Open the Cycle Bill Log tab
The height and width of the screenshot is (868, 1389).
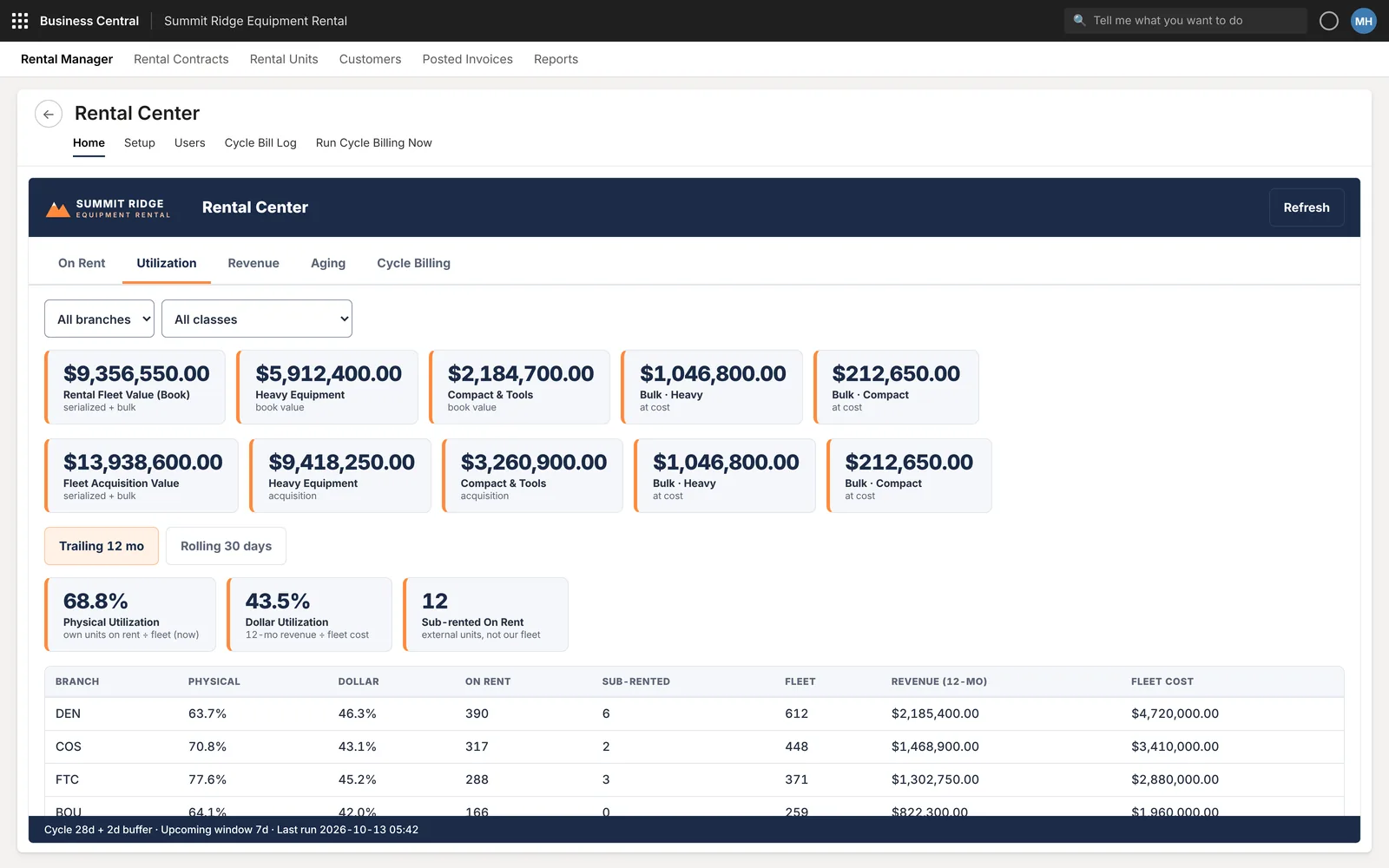260,143
